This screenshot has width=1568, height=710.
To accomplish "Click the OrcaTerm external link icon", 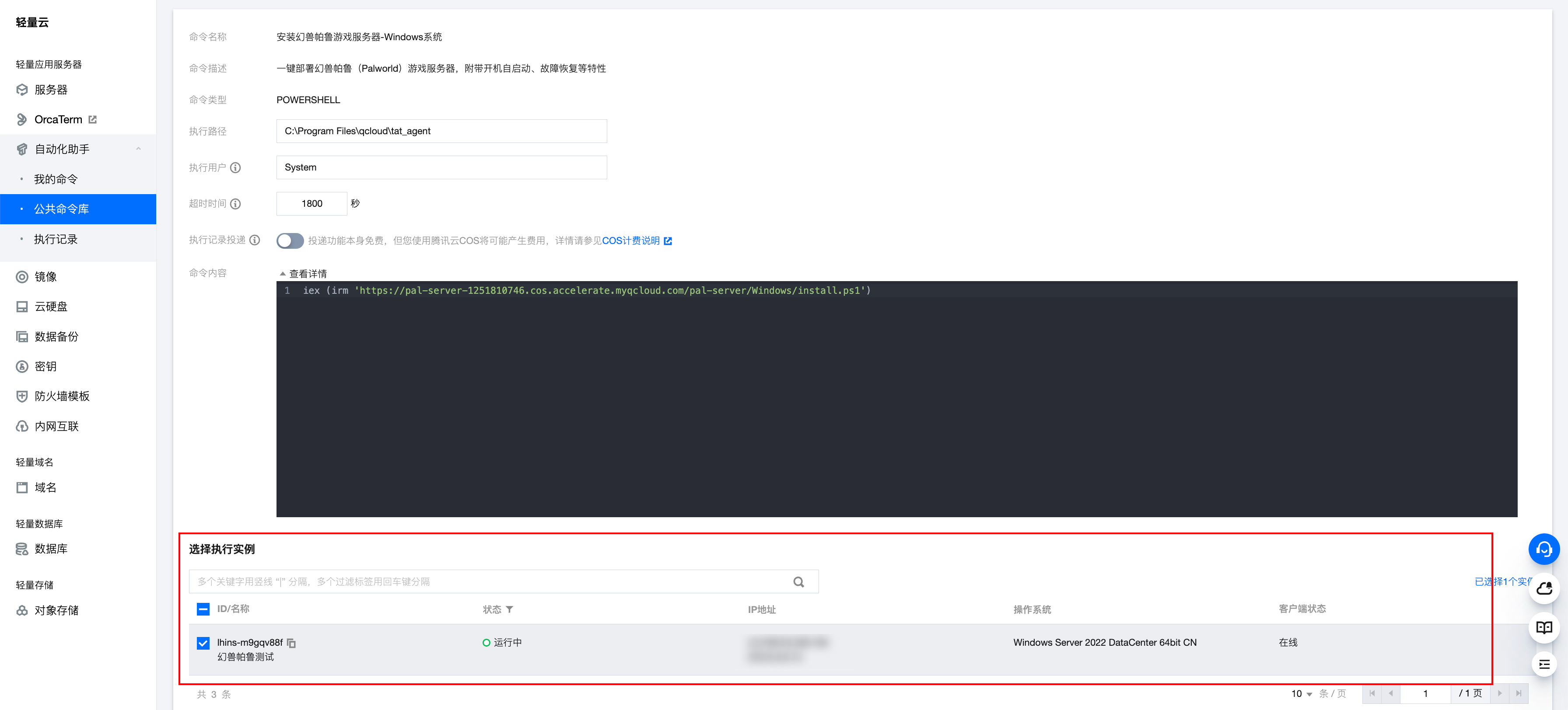I will 92,119.
